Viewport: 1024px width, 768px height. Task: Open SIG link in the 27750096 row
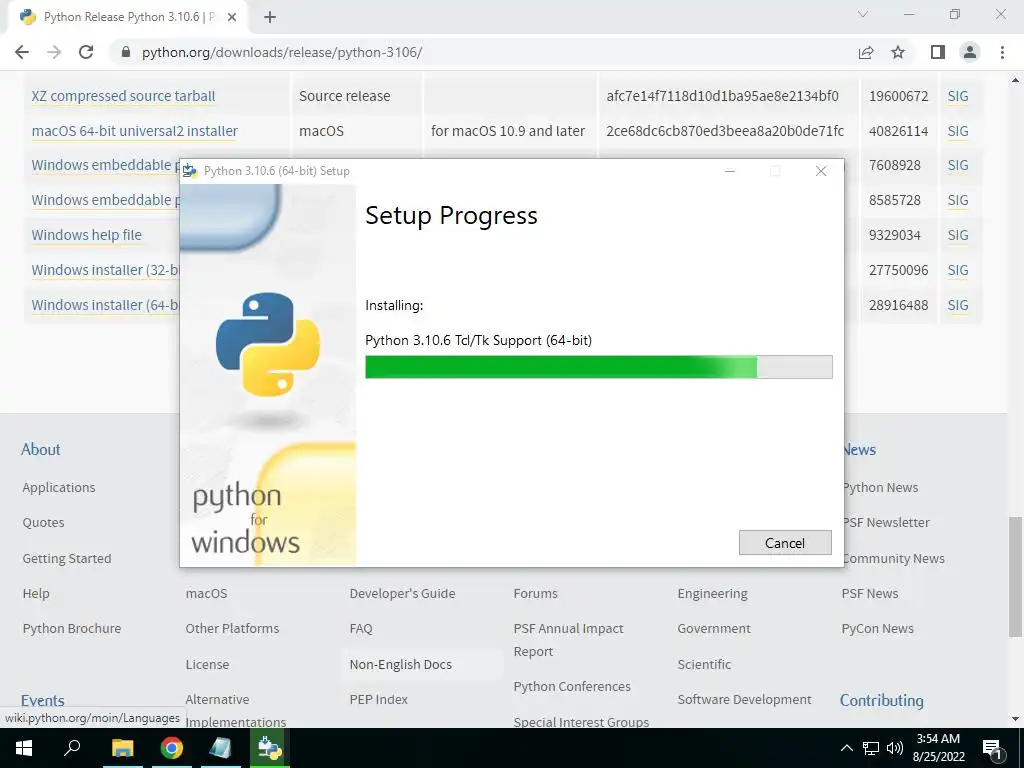coord(957,270)
